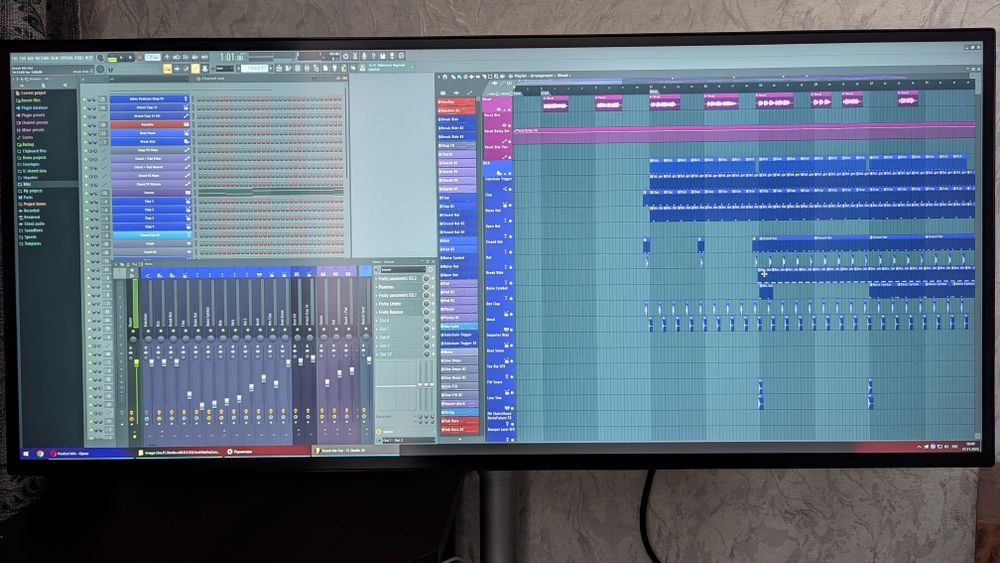Mute the Break Kick channel LED
1000x563 pixels.
click(85, 142)
